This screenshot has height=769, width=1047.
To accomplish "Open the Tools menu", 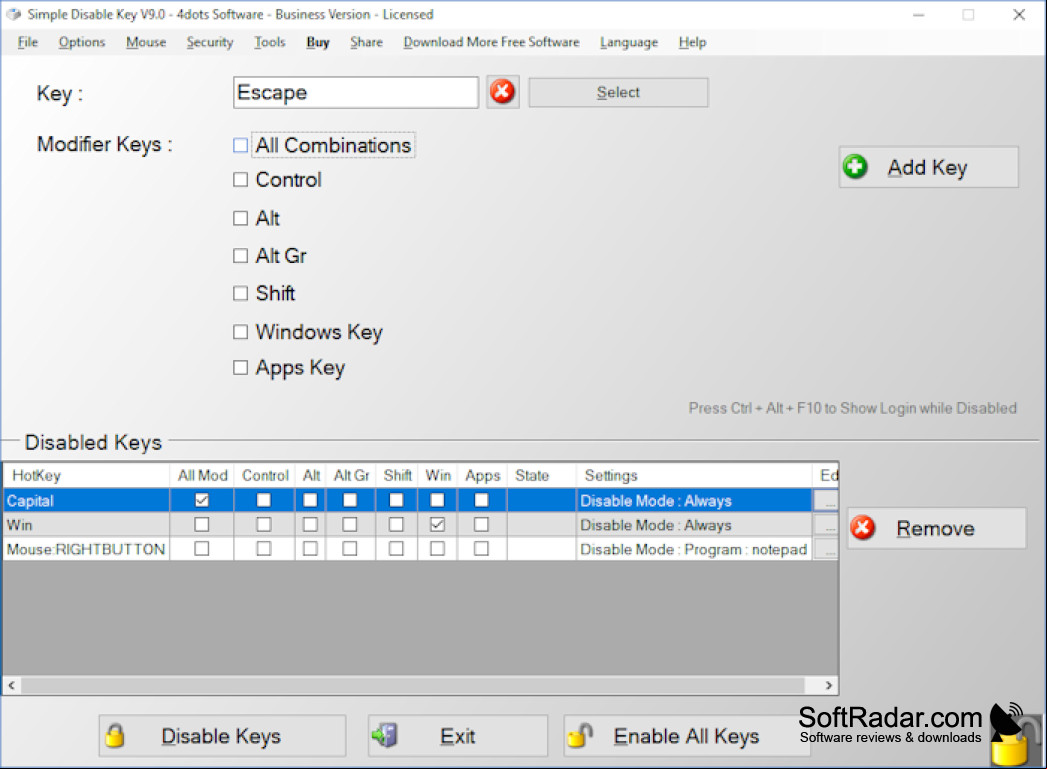I will 270,42.
